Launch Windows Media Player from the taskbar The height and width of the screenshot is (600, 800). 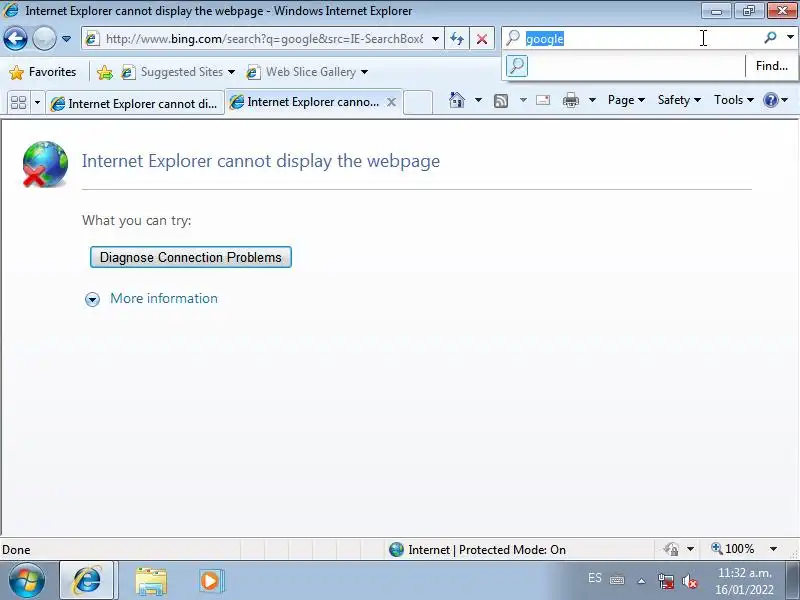(211, 581)
